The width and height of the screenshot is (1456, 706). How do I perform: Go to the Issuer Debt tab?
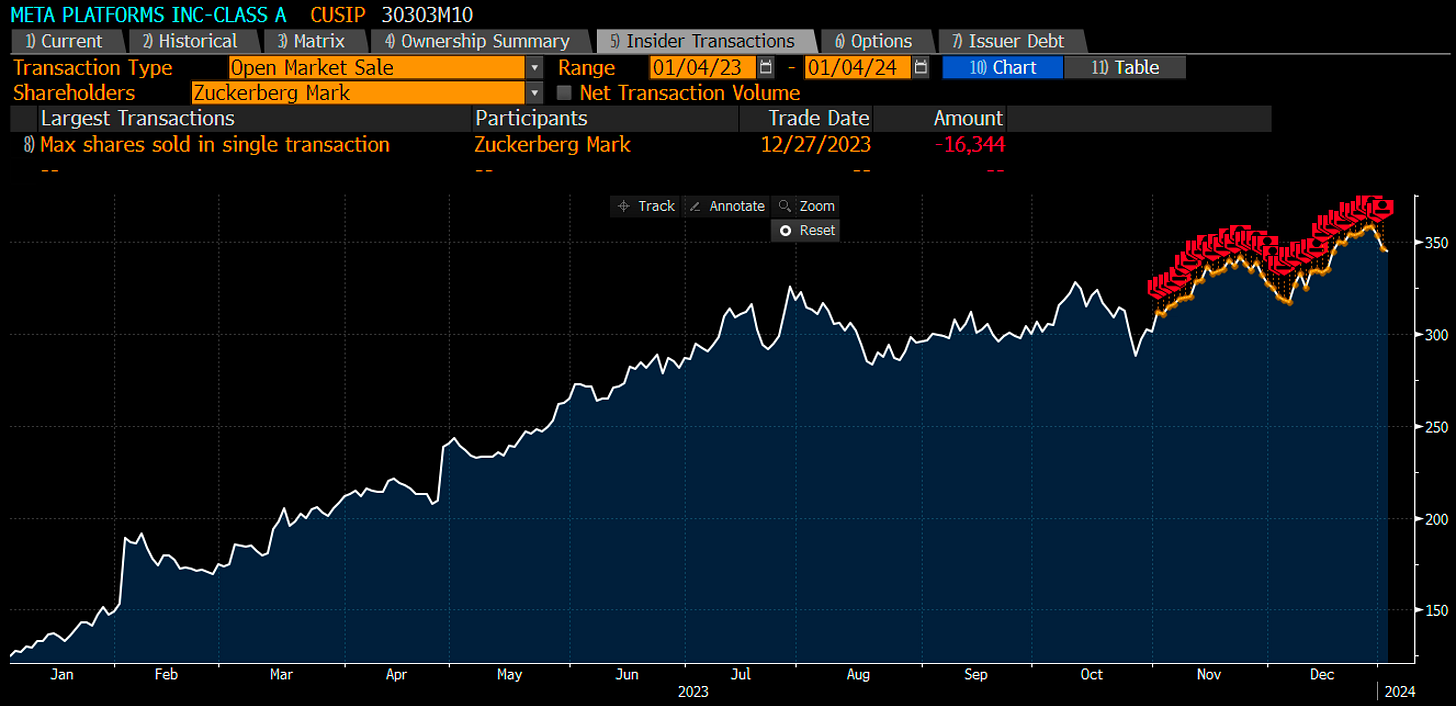point(1010,41)
